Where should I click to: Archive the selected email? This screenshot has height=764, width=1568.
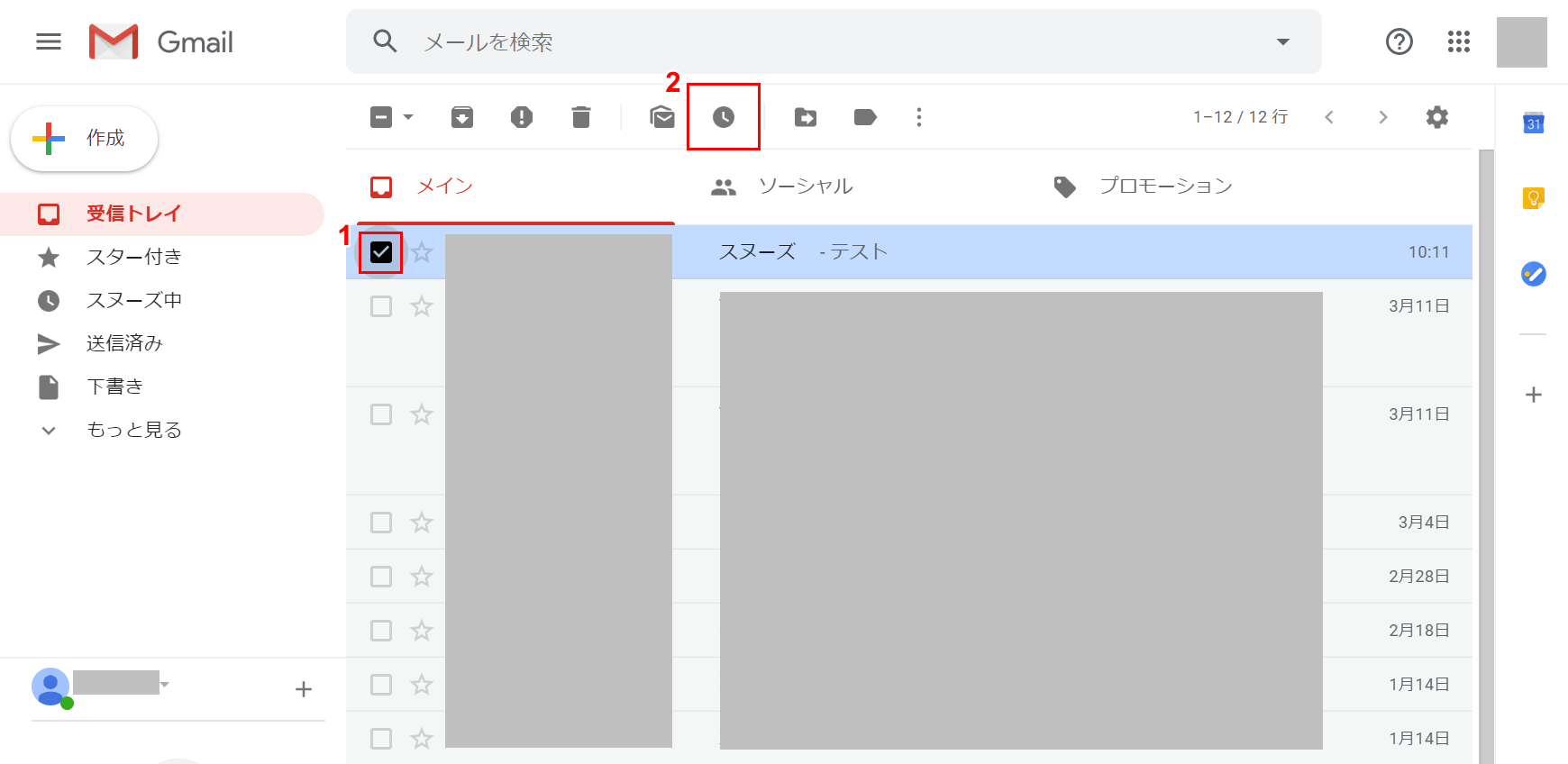(x=462, y=117)
